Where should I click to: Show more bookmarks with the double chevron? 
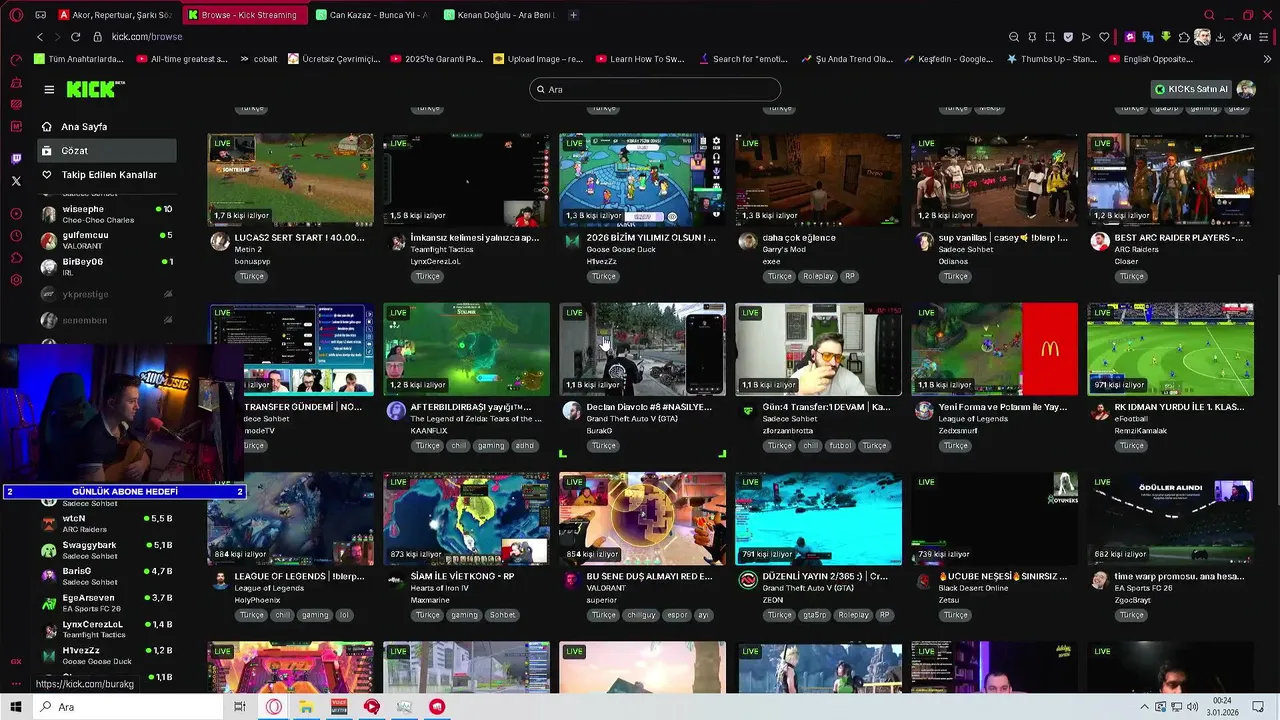pos(1265,59)
